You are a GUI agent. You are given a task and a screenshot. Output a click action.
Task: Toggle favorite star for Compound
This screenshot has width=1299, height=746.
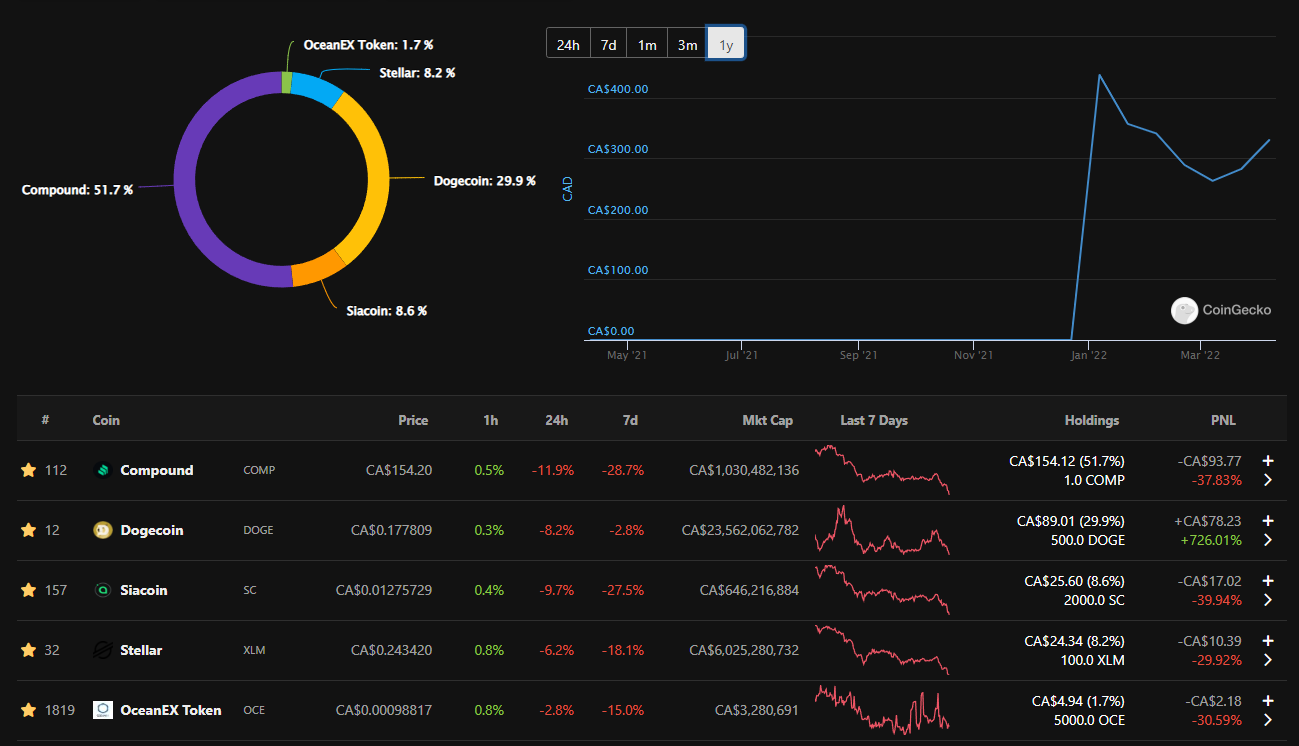[28, 470]
